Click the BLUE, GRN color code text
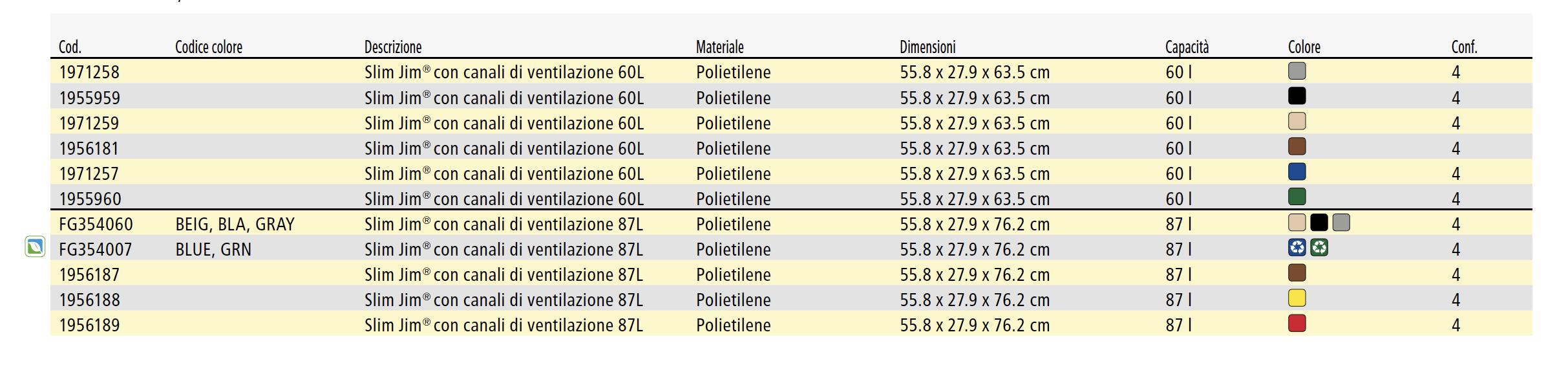Image resolution: width=1568 pixels, height=365 pixels. coord(213,250)
